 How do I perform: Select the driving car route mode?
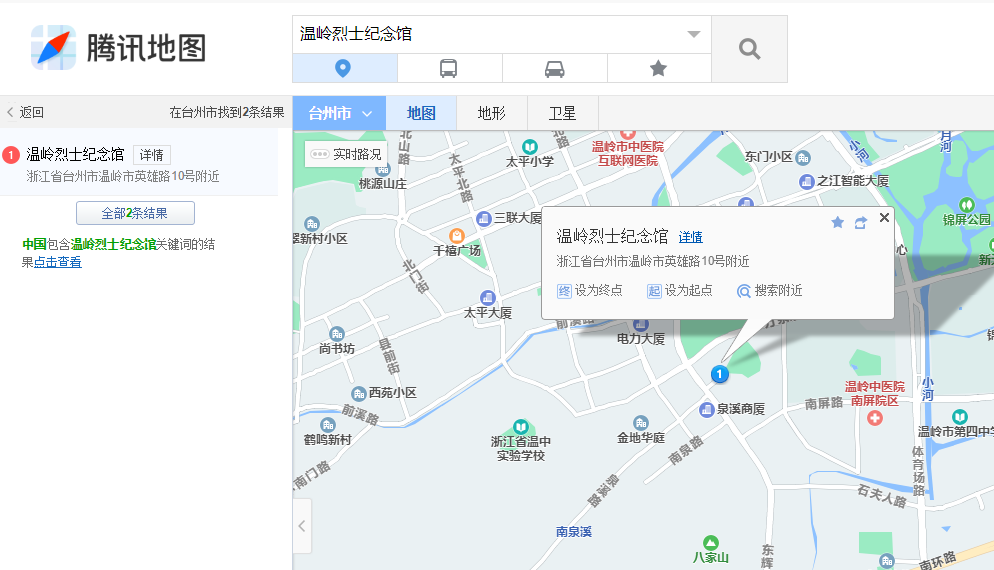554,68
